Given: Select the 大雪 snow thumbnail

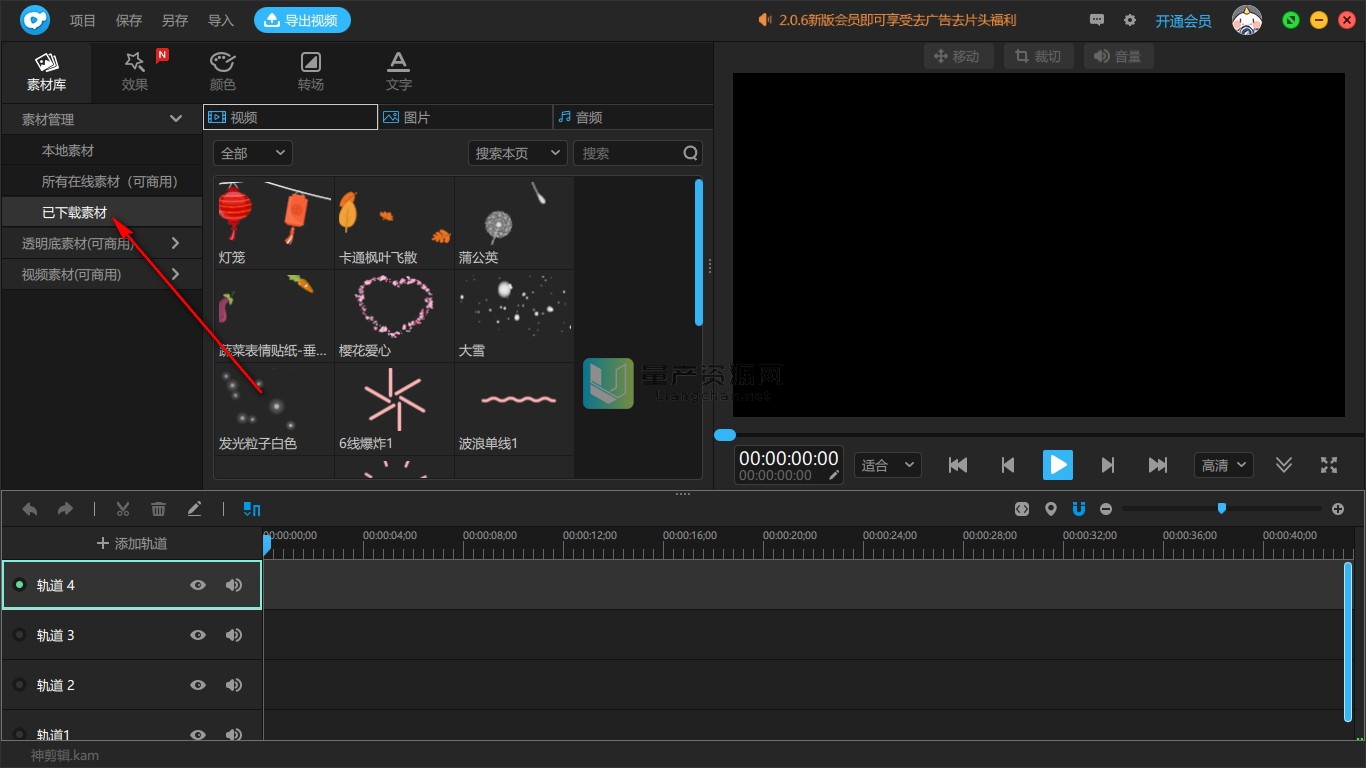Looking at the screenshot, I should coord(514,315).
